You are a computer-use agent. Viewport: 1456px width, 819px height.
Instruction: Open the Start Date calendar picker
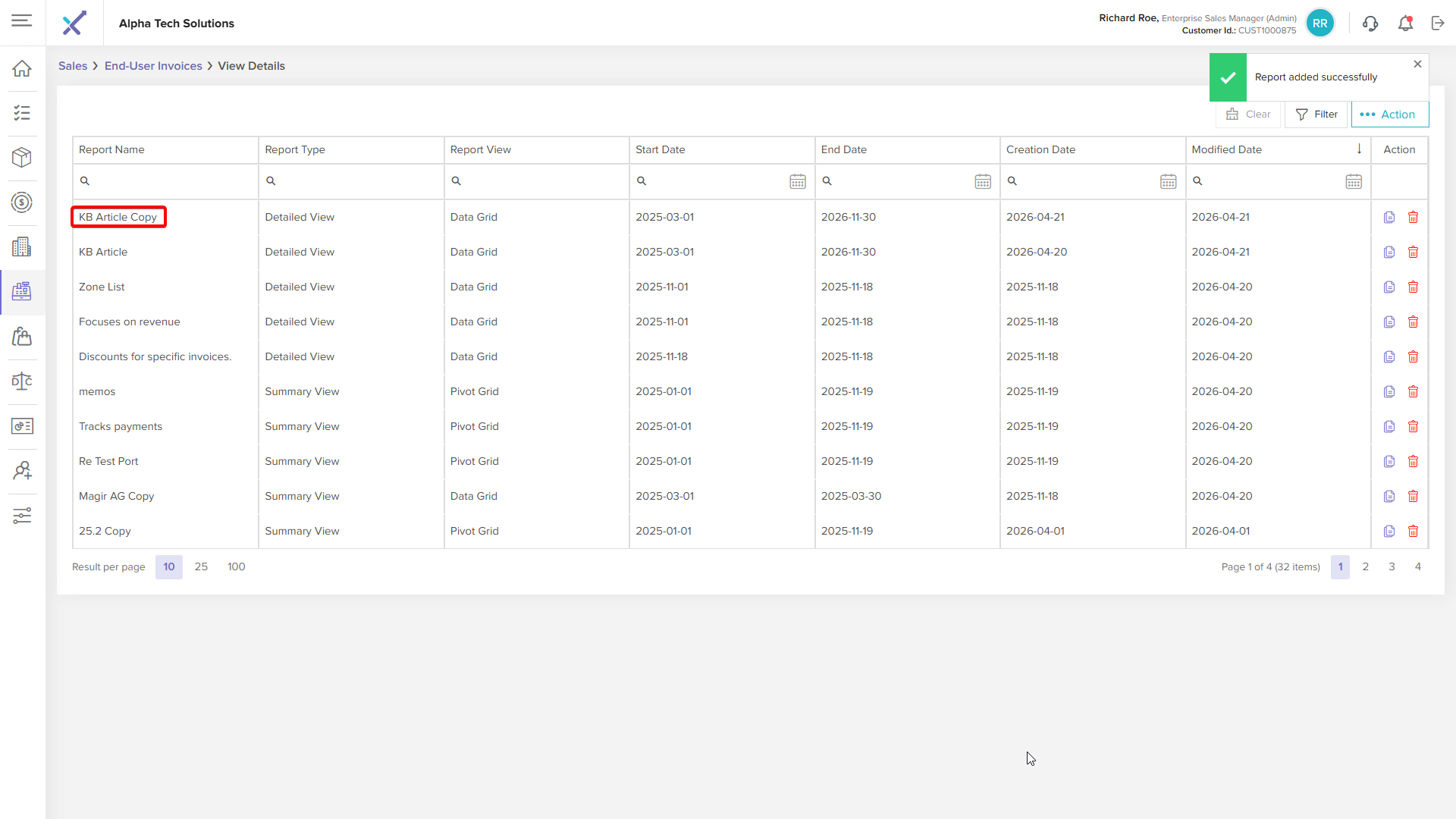pyautogui.click(x=798, y=182)
